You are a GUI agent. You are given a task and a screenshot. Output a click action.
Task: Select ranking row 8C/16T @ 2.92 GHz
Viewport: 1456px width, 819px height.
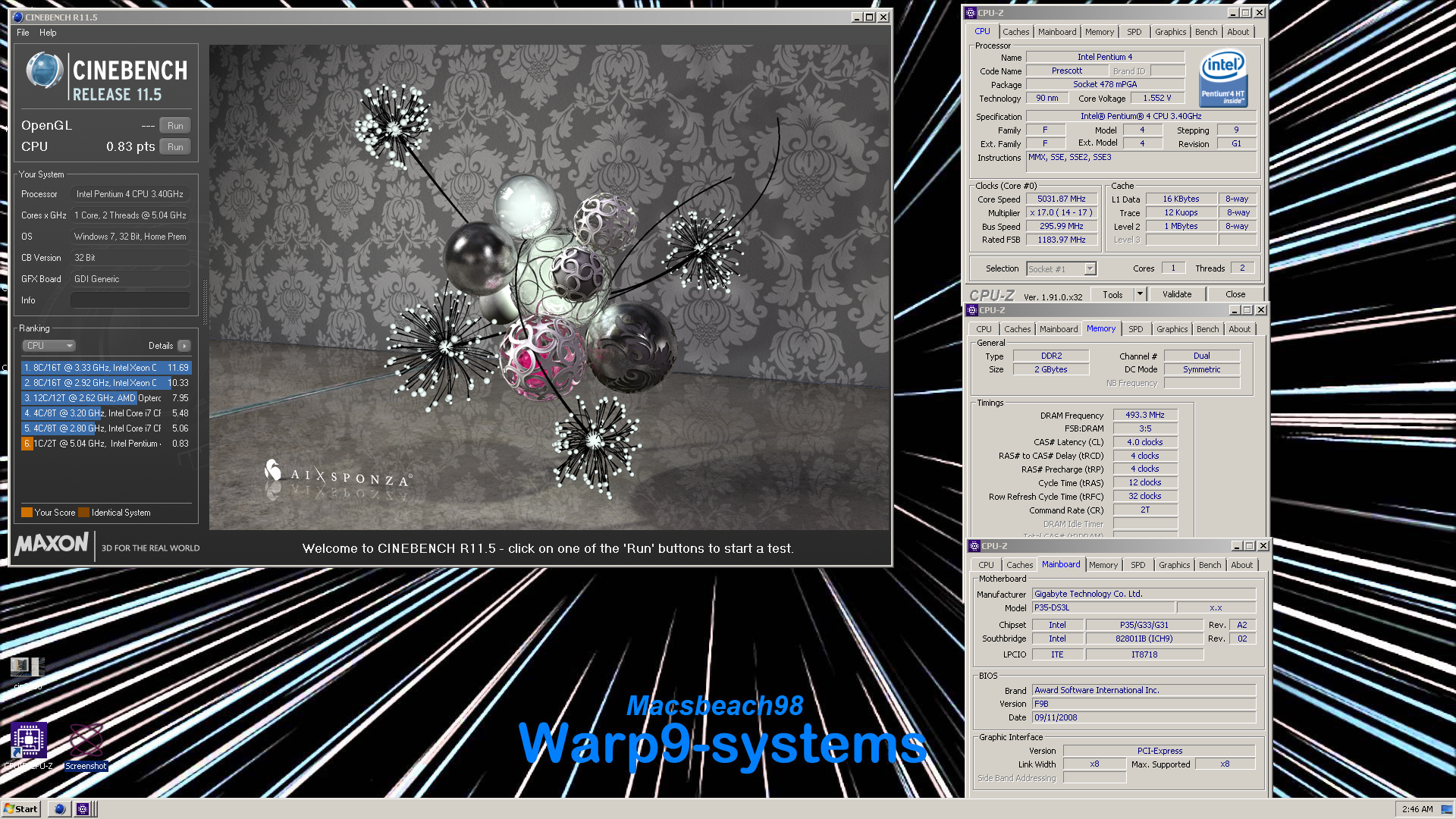tap(106, 383)
